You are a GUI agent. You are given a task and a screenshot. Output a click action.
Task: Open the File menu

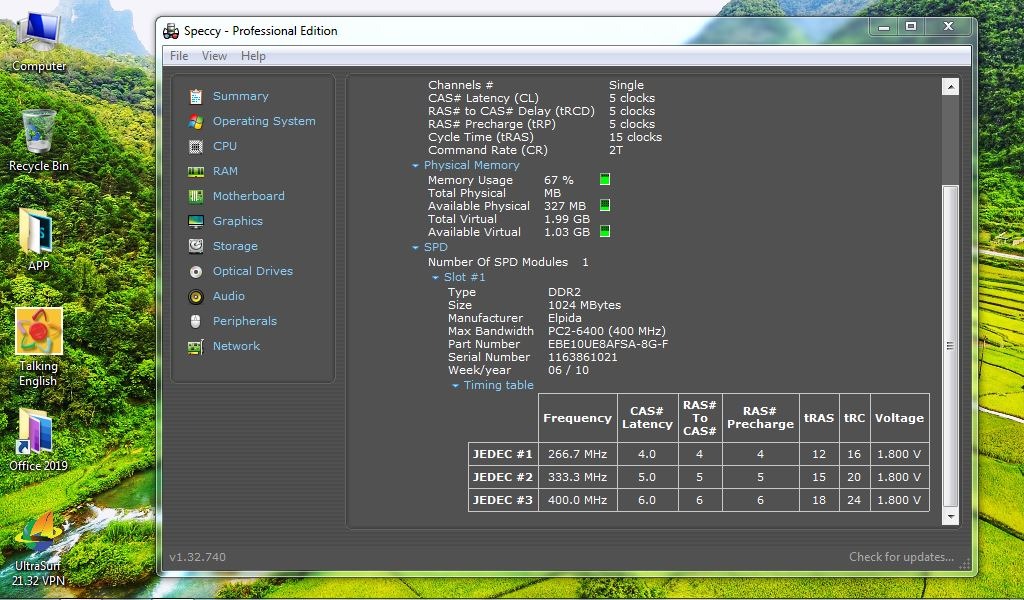pyautogui.click(x=179, y=56)
